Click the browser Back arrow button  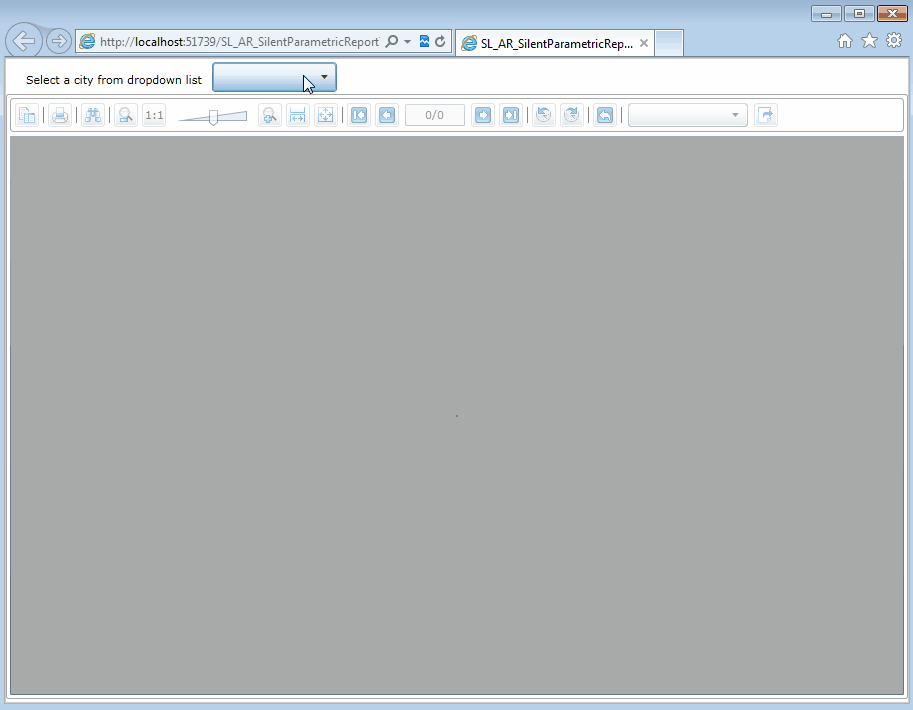[x=24, y=41]
